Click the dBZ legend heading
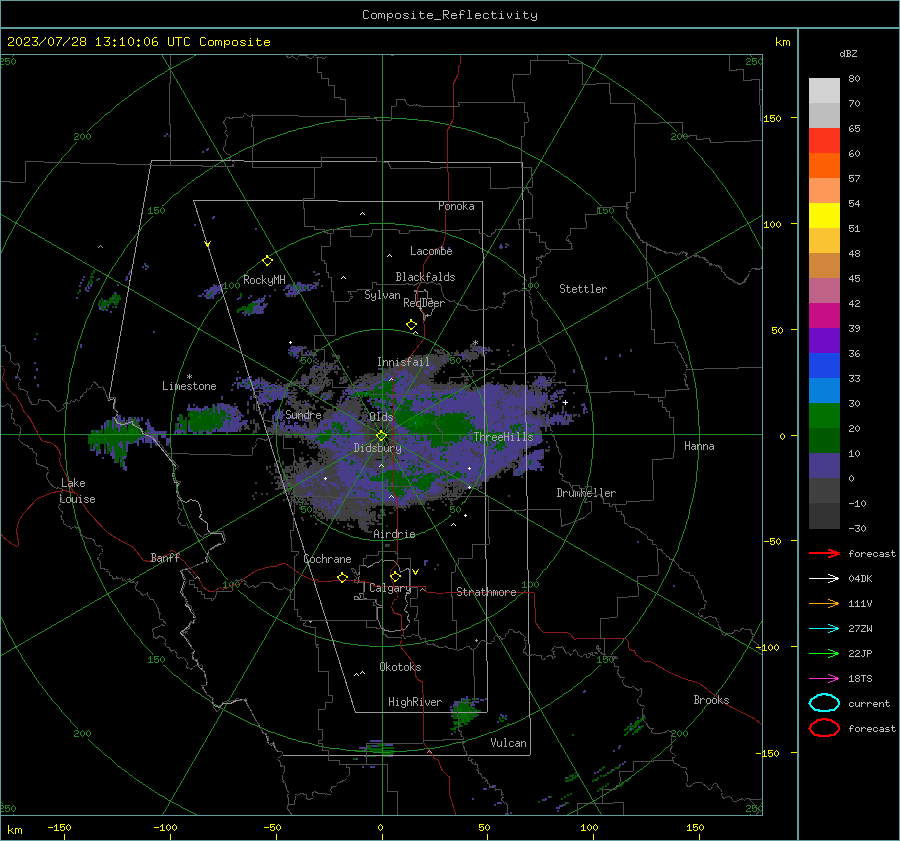The height and width of the screenshot is (841, 900). coord(848,53)
